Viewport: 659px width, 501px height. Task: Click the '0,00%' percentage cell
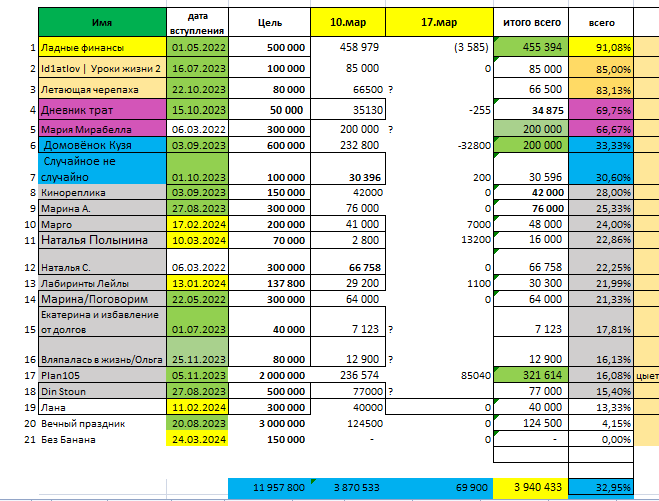point(601,439)
